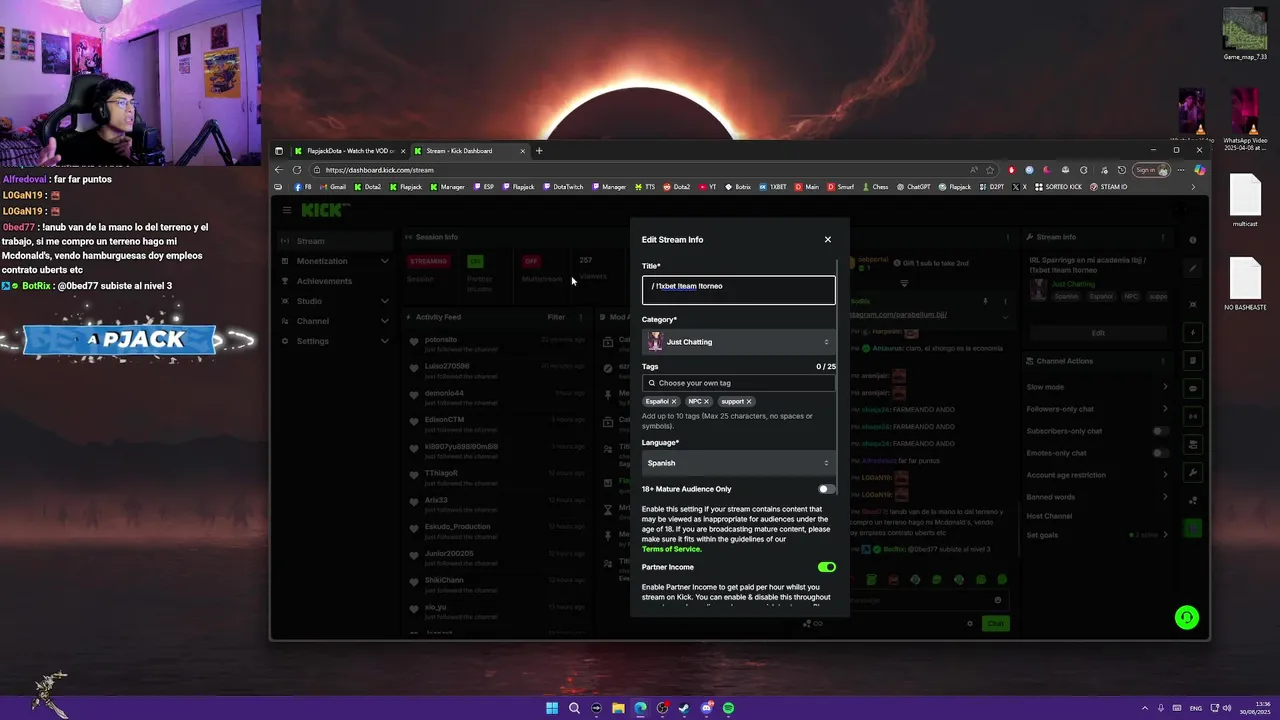The height and width of the screenshot is (720, 1280).
Task: Open the Windows Start menu
Action: pos(552,708)
